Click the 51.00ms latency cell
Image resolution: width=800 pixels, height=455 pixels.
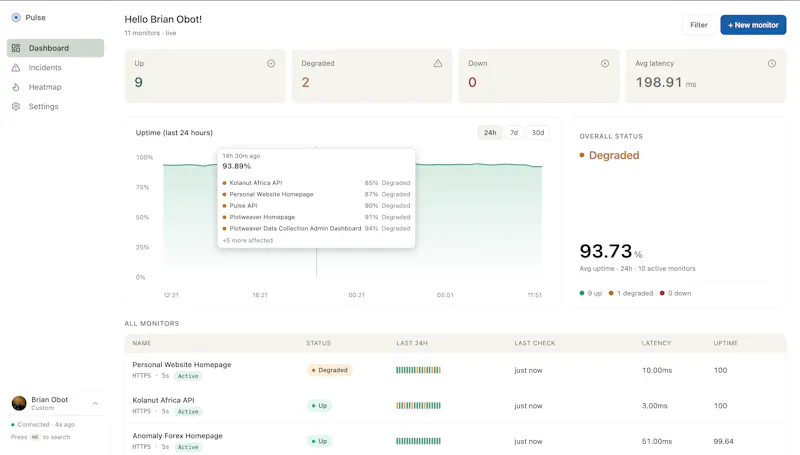tap(657, 441)
